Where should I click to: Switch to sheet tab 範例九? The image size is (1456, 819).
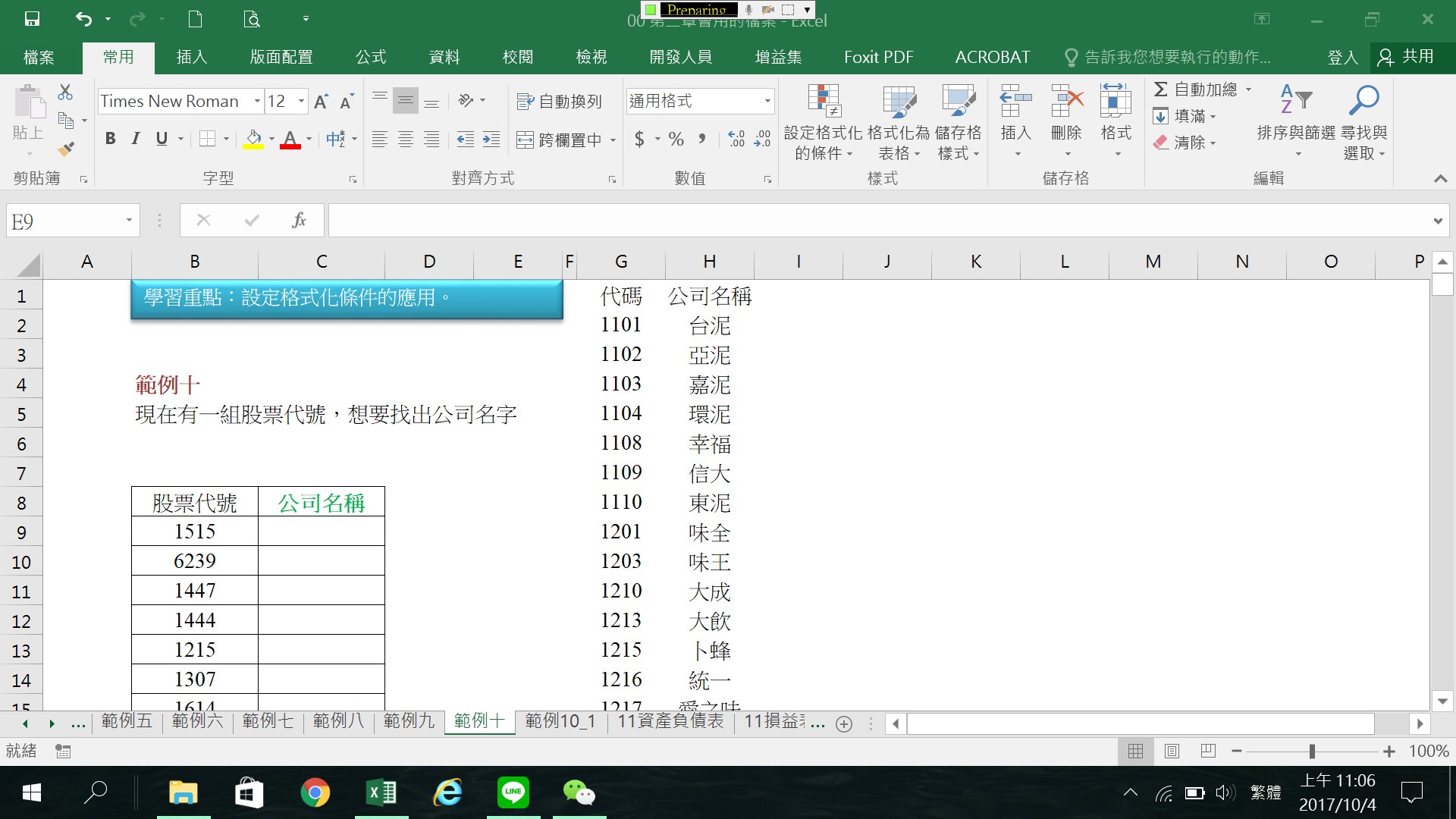pos(409,720)
